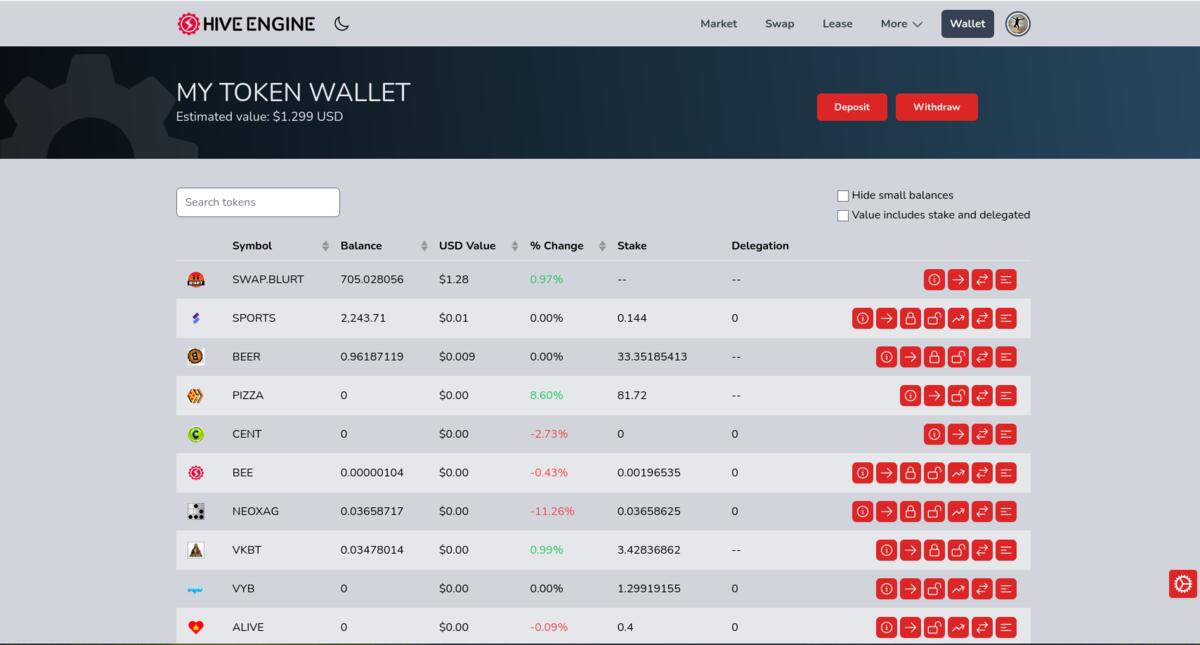Click the unstake open-lock icon for PIZZA
Viewport: 1200px width, 645px height.
(x=958, y=396)
